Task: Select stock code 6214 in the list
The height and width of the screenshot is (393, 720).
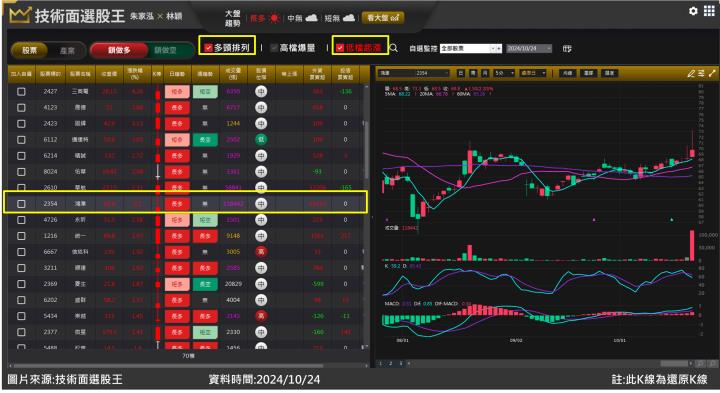Action: click(51, 156)
